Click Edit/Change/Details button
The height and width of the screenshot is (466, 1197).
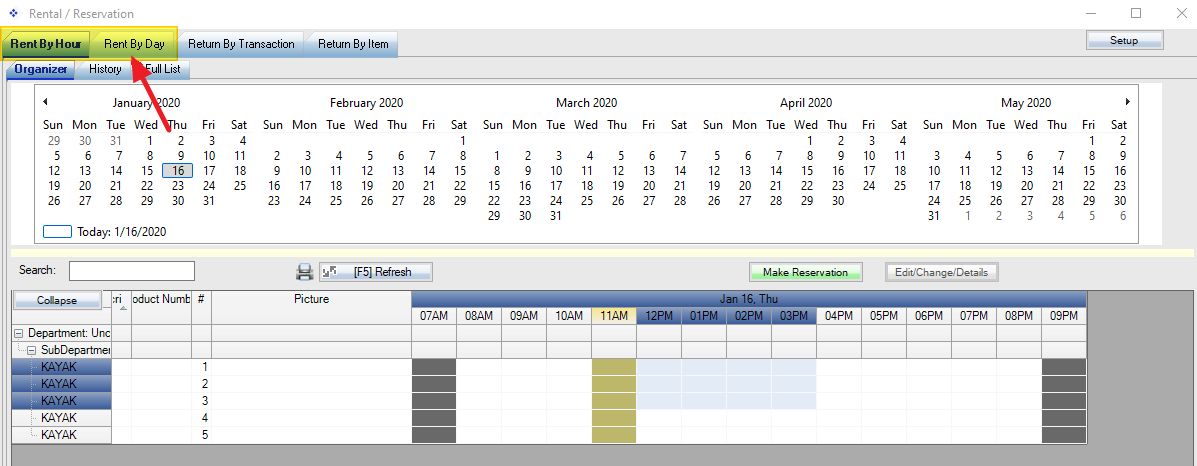point(941,272)
